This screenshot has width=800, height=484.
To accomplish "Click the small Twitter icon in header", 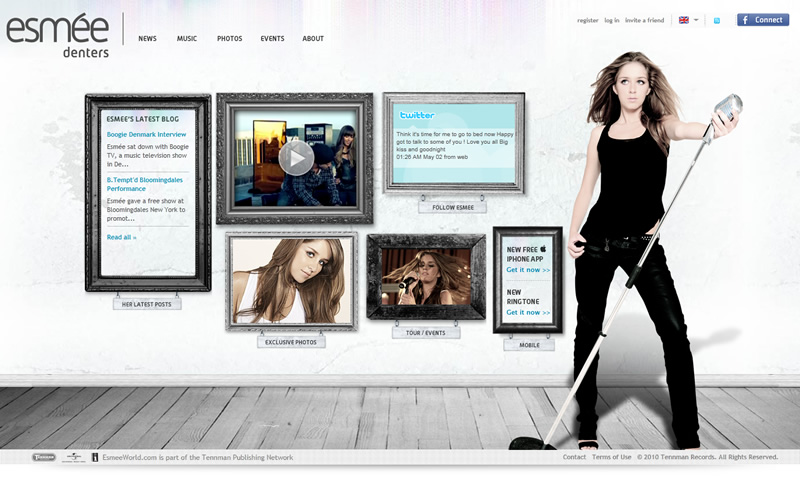I will pyautogui.click(x=717, y=20).
